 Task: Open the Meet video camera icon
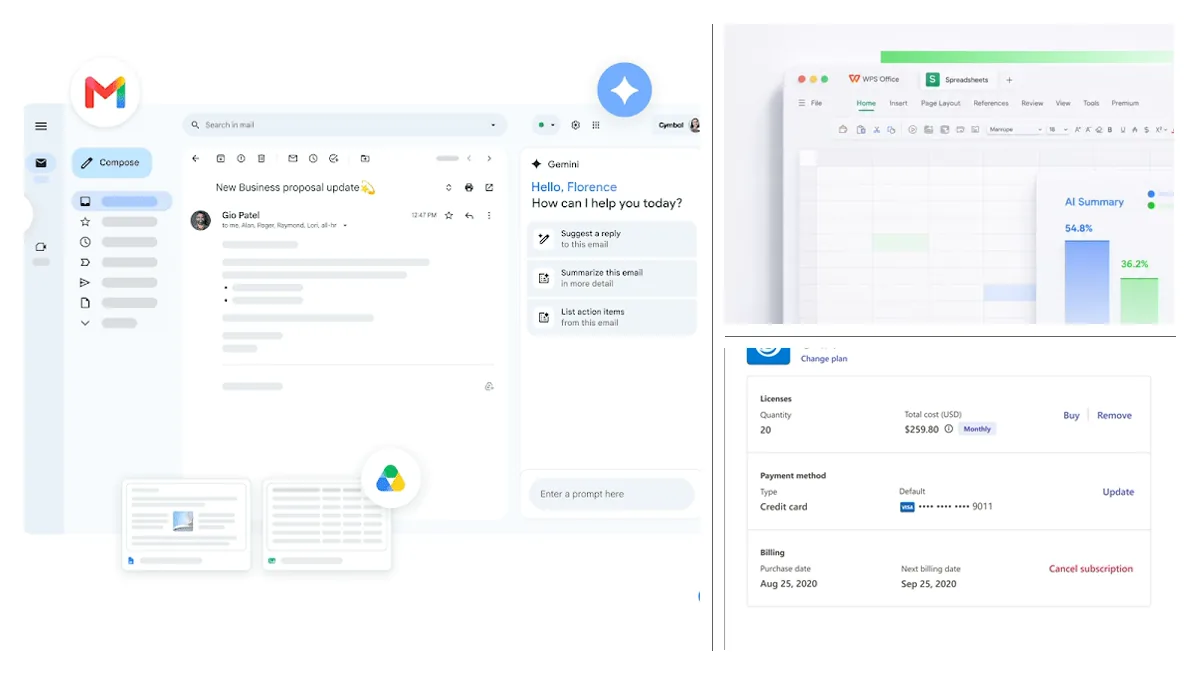coord(41,247)
